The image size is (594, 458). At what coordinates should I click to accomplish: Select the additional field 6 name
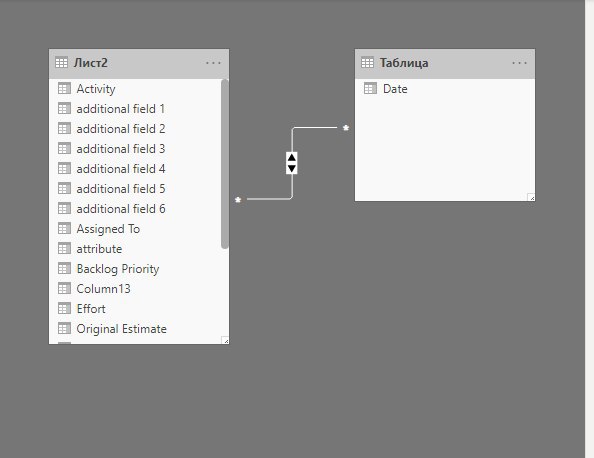point(121,209)
